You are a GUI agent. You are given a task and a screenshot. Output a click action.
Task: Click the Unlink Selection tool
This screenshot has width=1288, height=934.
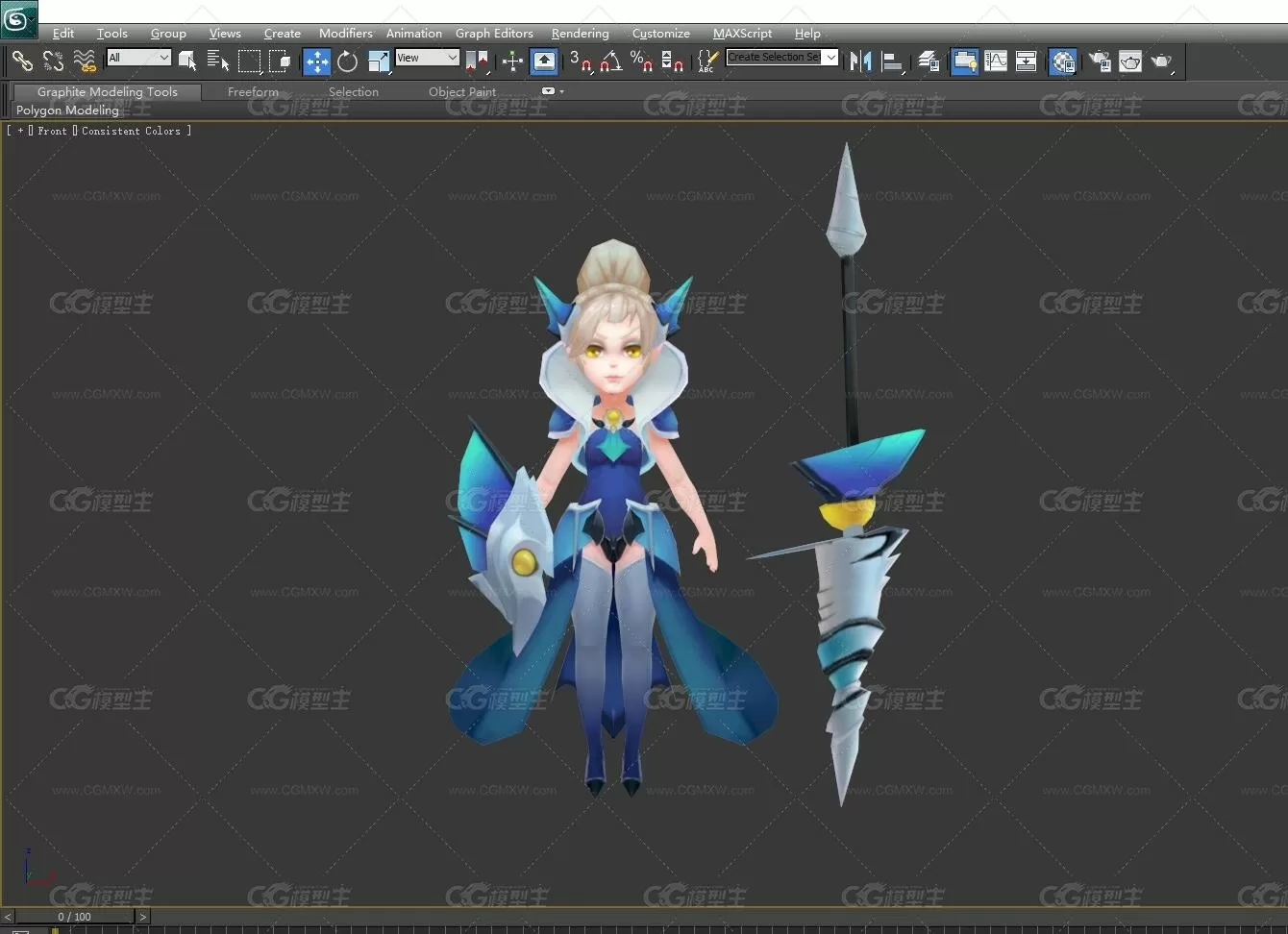tap(54, 61)
